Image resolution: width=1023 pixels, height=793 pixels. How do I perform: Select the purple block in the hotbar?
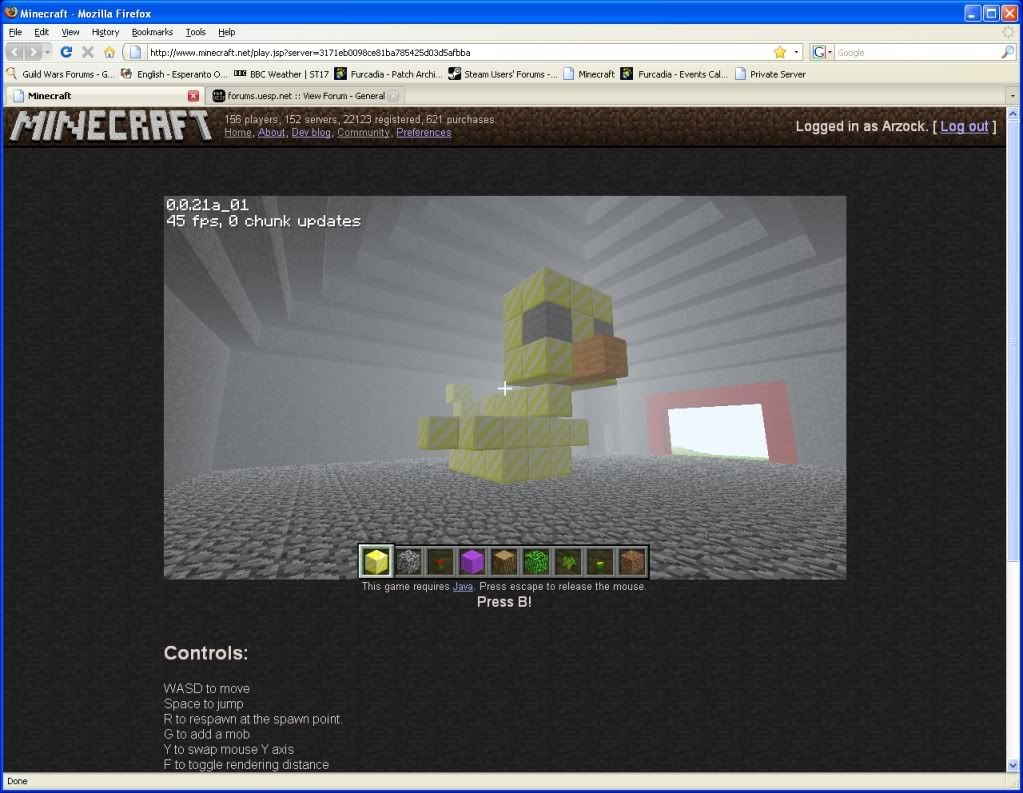472,561
